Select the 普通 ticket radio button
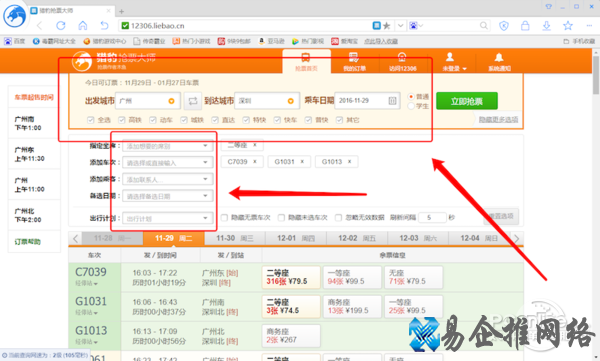Viewport: 600px width, 361px height. click(411, 96)
